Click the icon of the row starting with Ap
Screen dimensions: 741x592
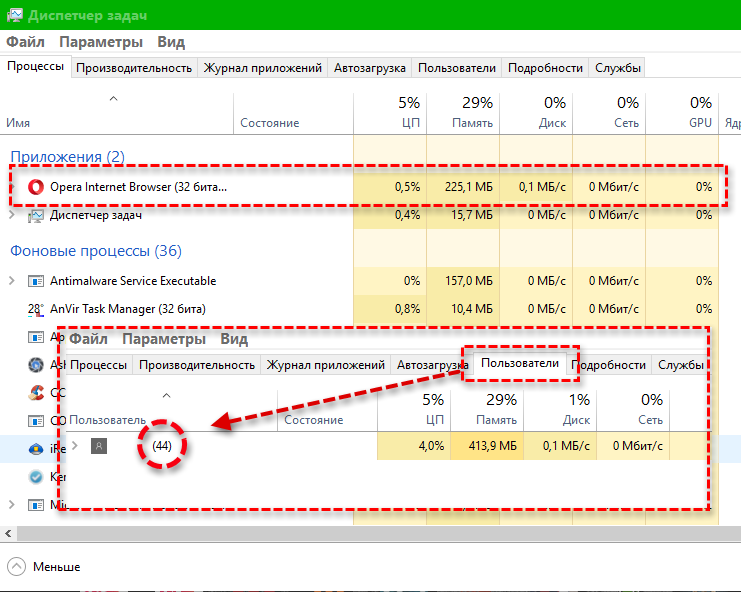pos(35,337)
